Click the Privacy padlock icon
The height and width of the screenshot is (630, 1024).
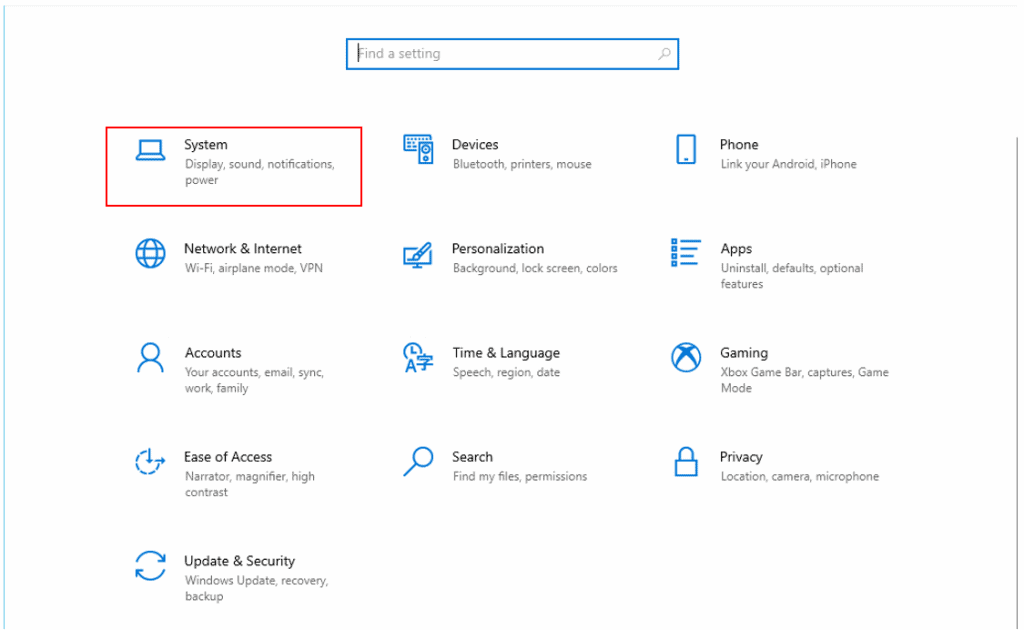pos(686,461)
